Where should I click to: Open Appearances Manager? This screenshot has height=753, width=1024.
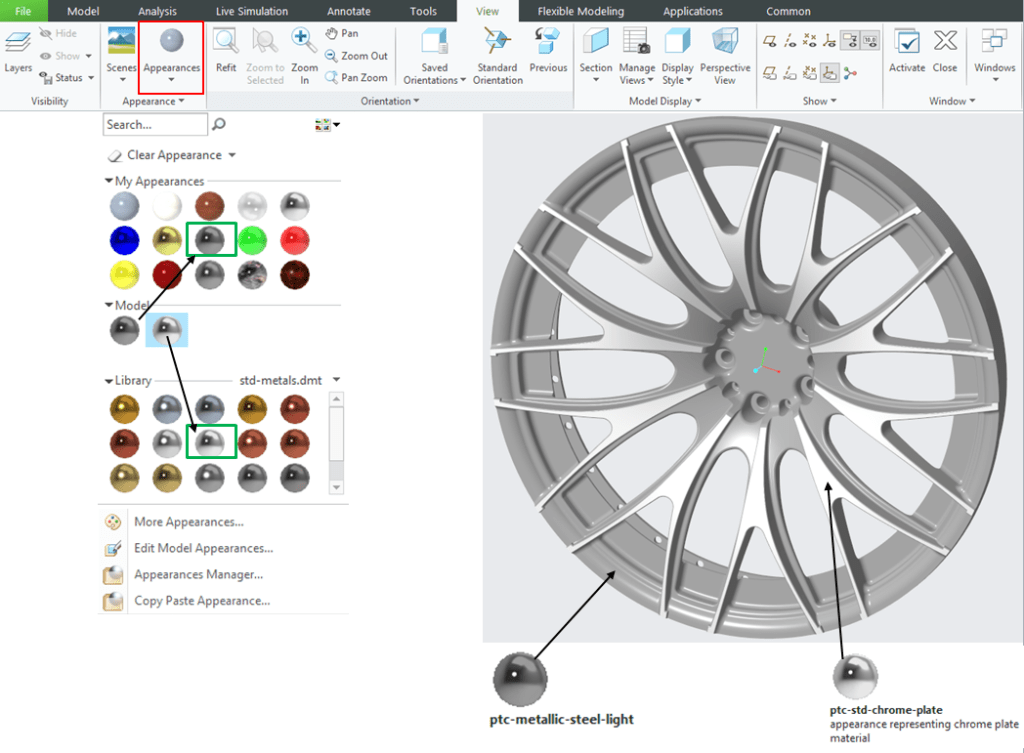coord(198,575)
